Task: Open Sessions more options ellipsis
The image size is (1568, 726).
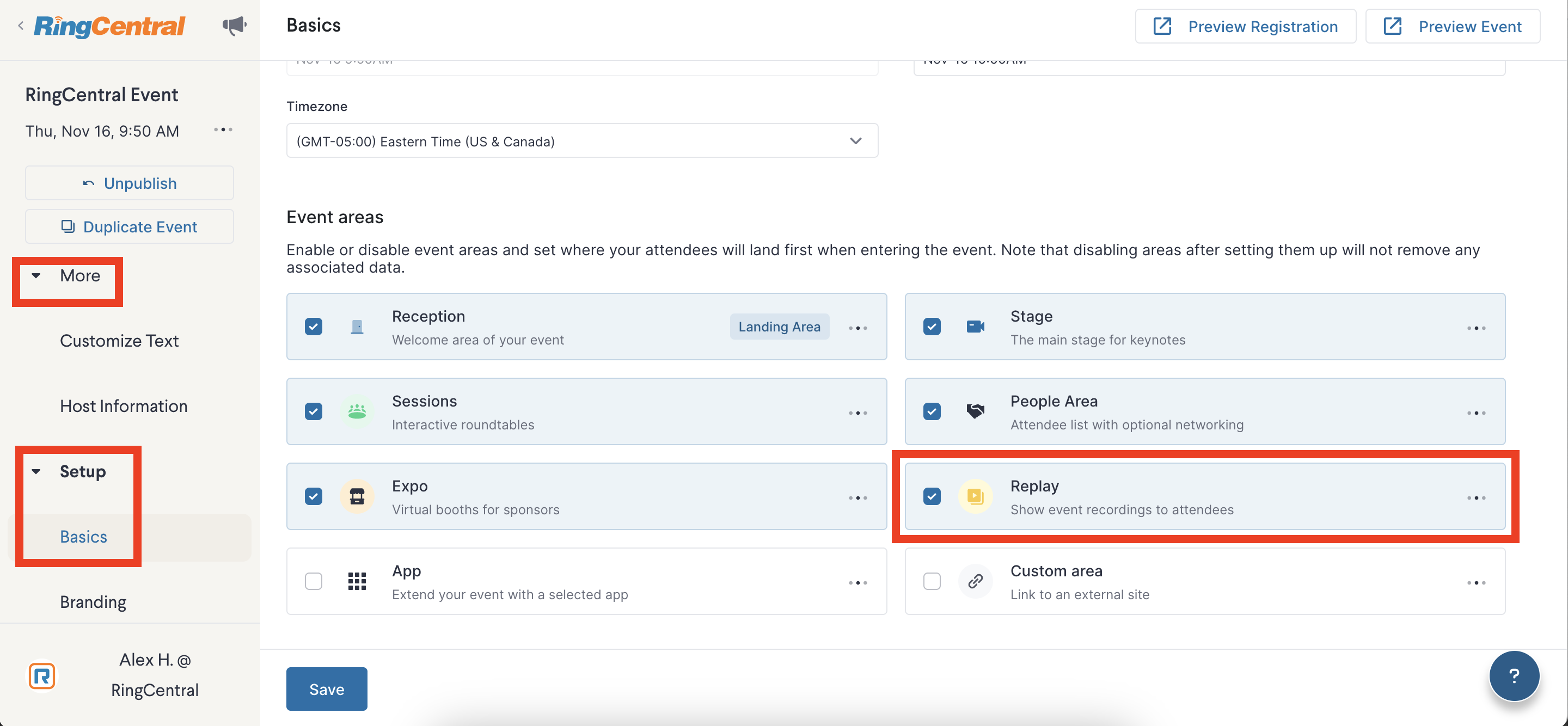Action: [857, 413]
